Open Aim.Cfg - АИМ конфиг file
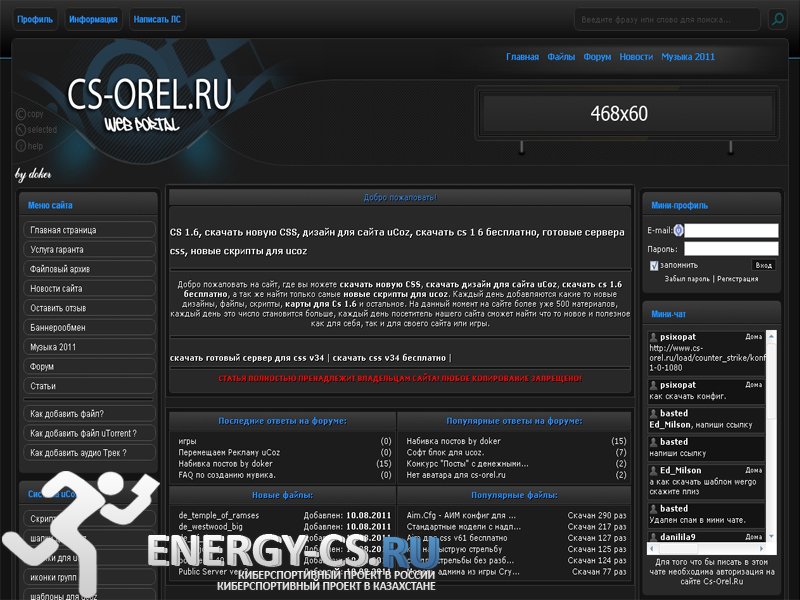The image size is (800, 600). [x=461, y=515]
